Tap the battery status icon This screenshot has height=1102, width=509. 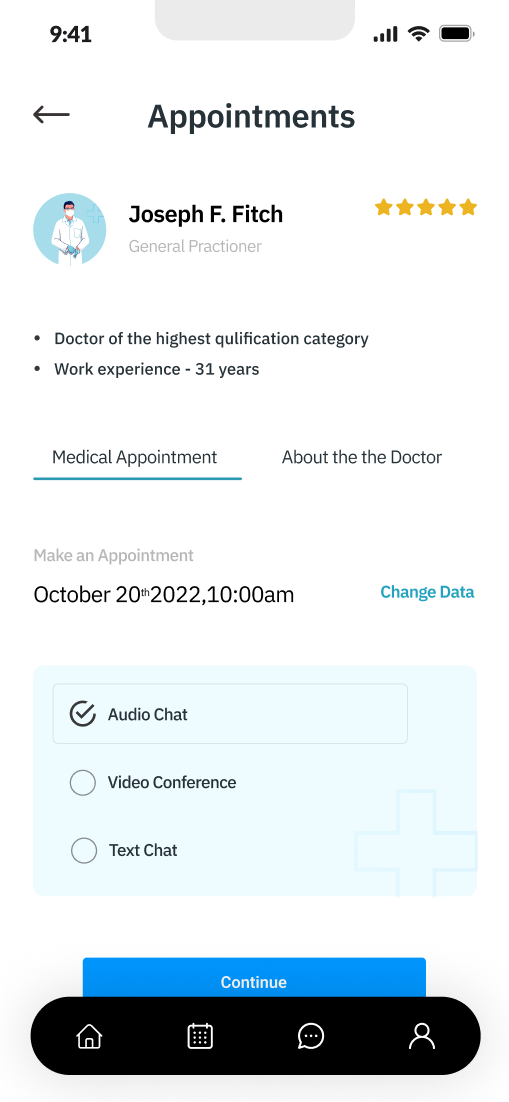(x=458, y=33)
